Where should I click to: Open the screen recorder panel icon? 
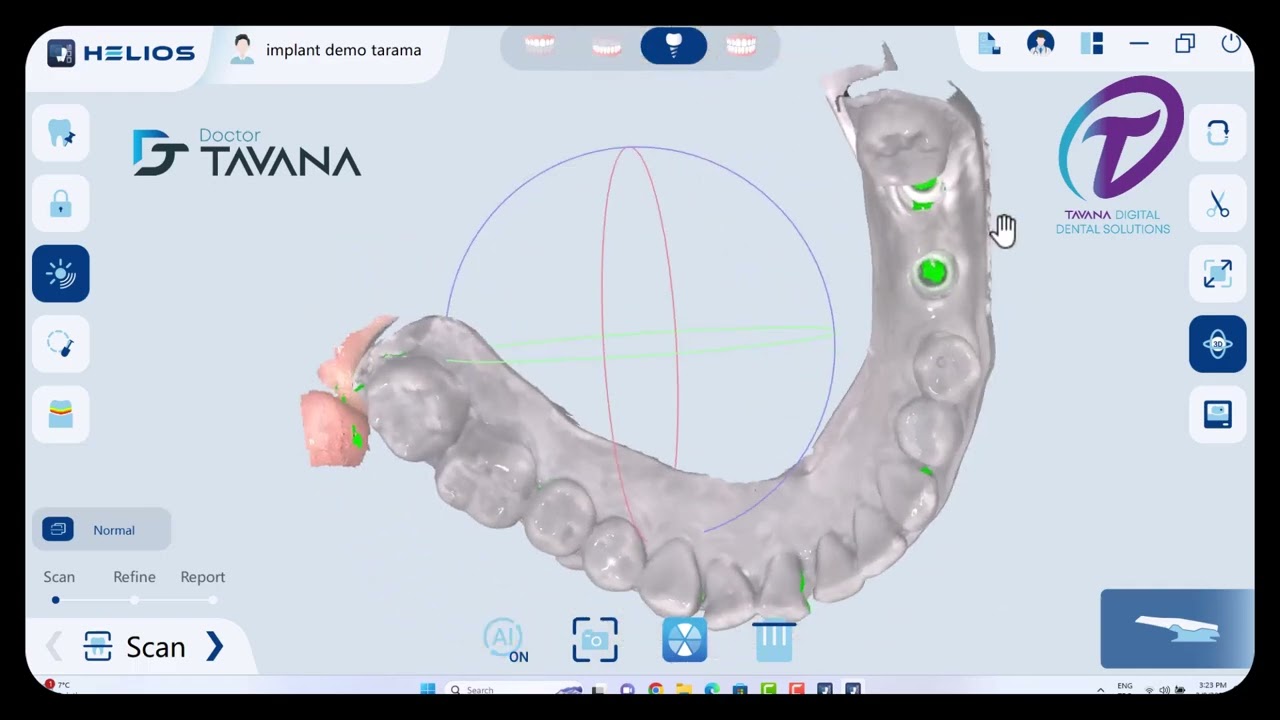(1218, 414)
